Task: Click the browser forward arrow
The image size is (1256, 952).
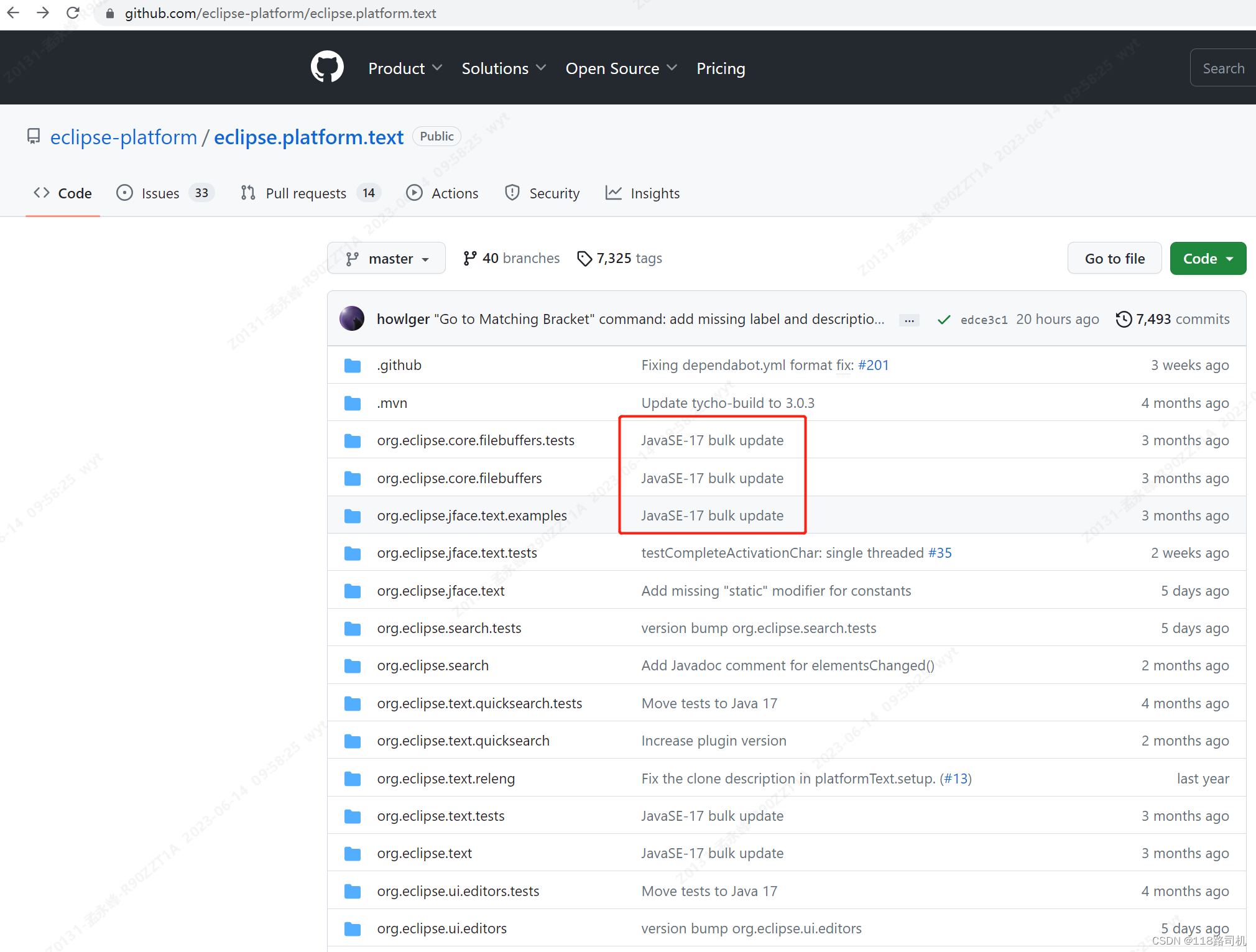Action: coord(43,12)
